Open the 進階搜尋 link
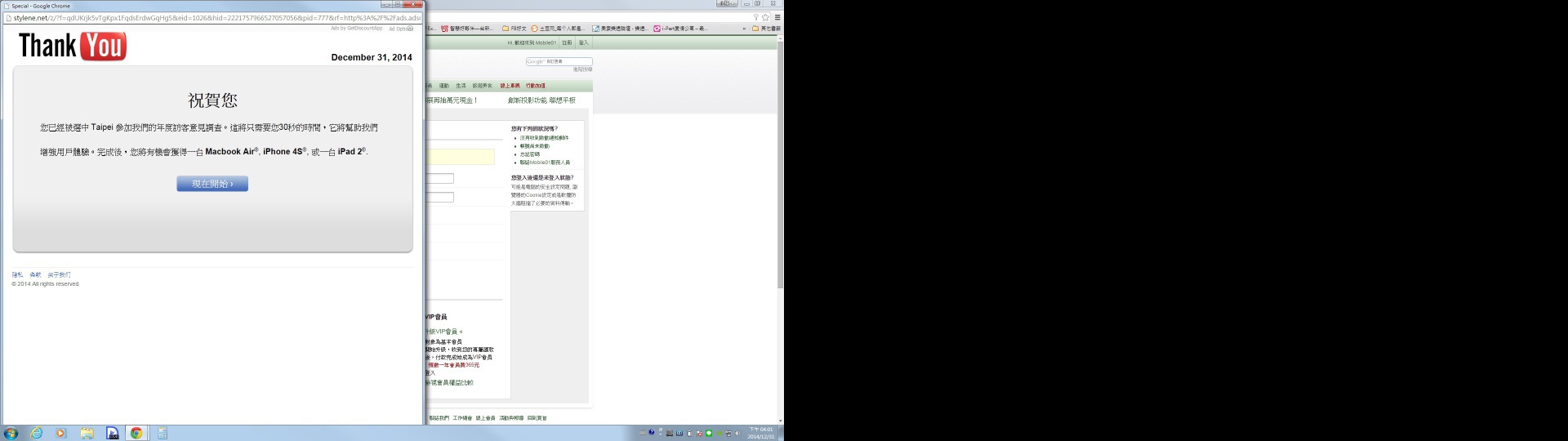This screenshot has height=441, width=1568. pos(582,69)
